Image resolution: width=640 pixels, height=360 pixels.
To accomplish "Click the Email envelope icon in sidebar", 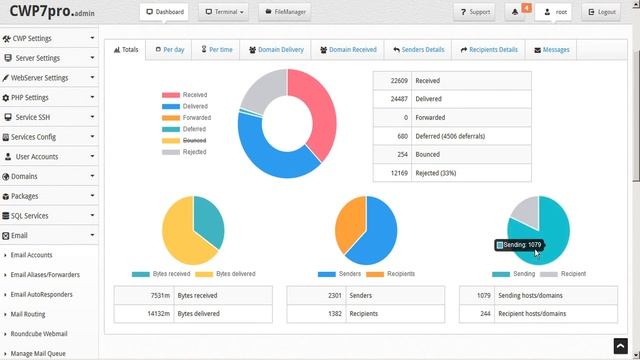I will (x=6, y=236).
